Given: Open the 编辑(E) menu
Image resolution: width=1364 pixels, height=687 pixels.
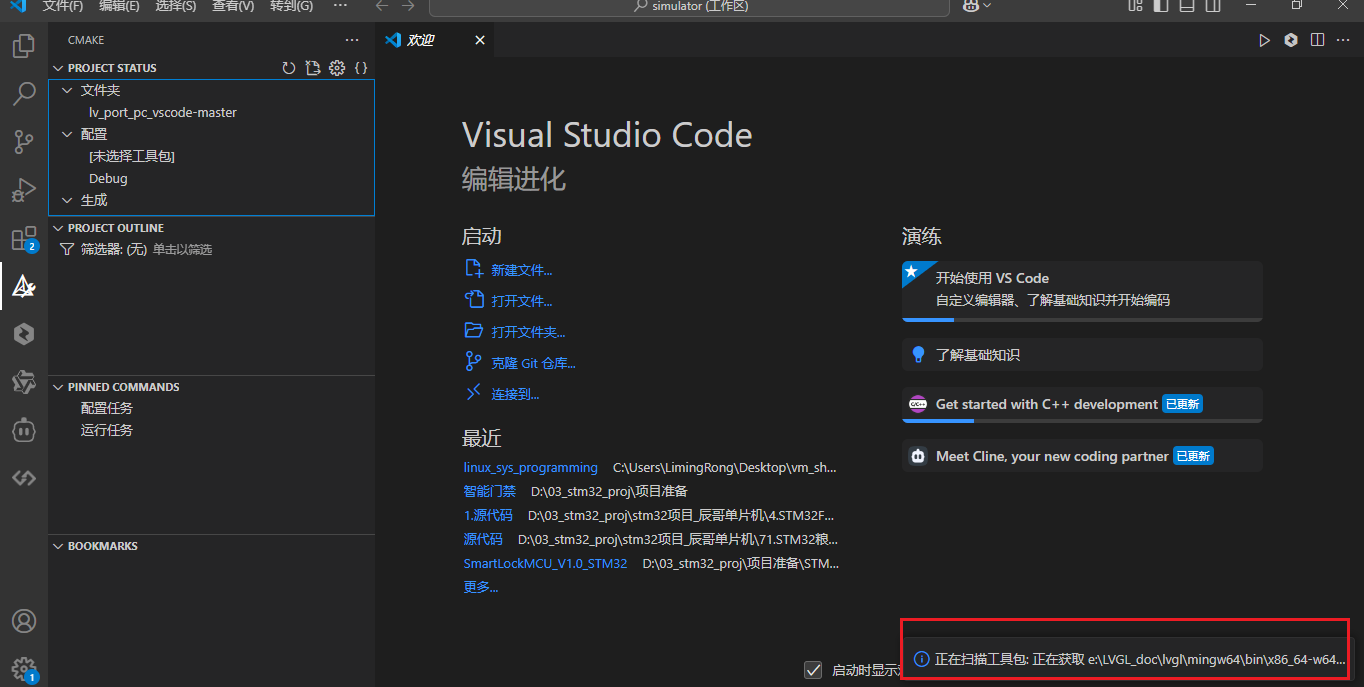Looking at the screenshot, I should tap(120, 6).
